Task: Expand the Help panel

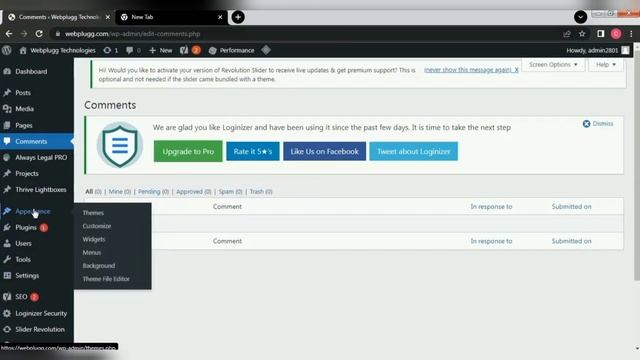Action: [x=606, y=64]
